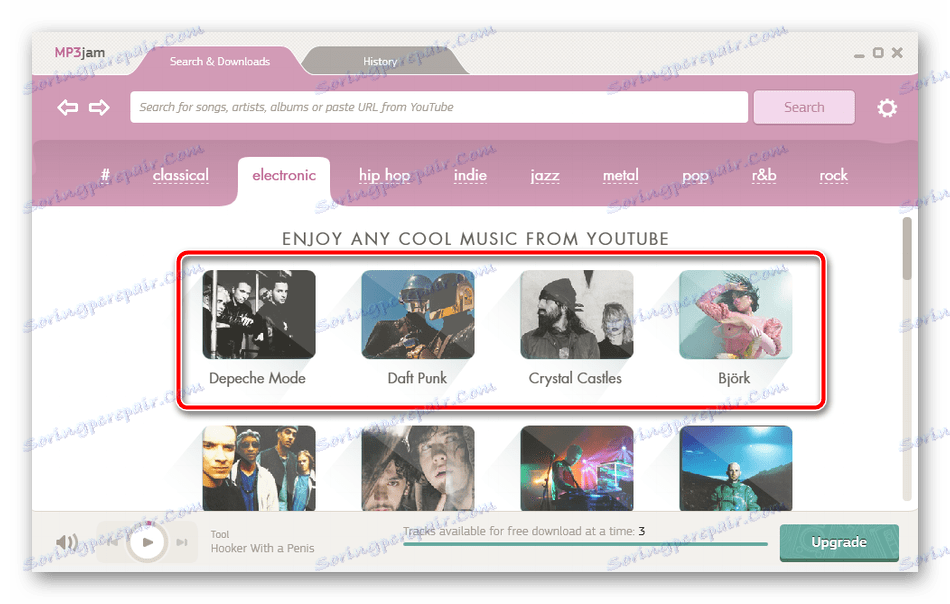
Task: Choose the indie genre
Action: tap(470, 175)
